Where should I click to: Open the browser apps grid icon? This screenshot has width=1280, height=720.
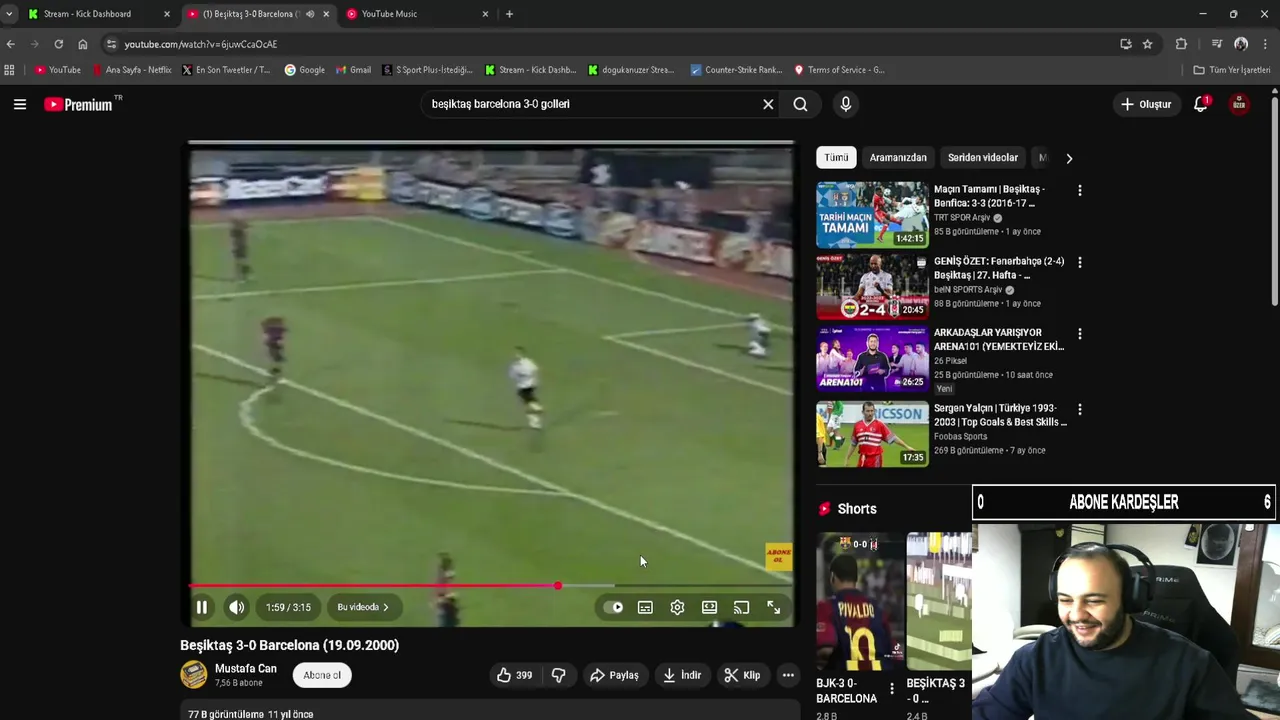tap(10, 70)
